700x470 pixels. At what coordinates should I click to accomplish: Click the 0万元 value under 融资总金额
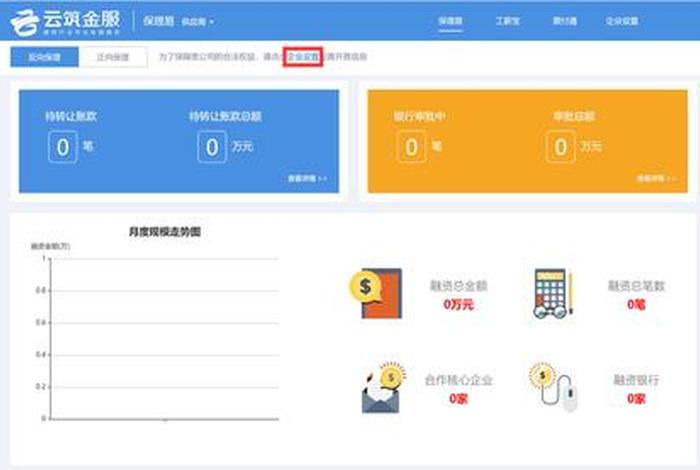458,305
